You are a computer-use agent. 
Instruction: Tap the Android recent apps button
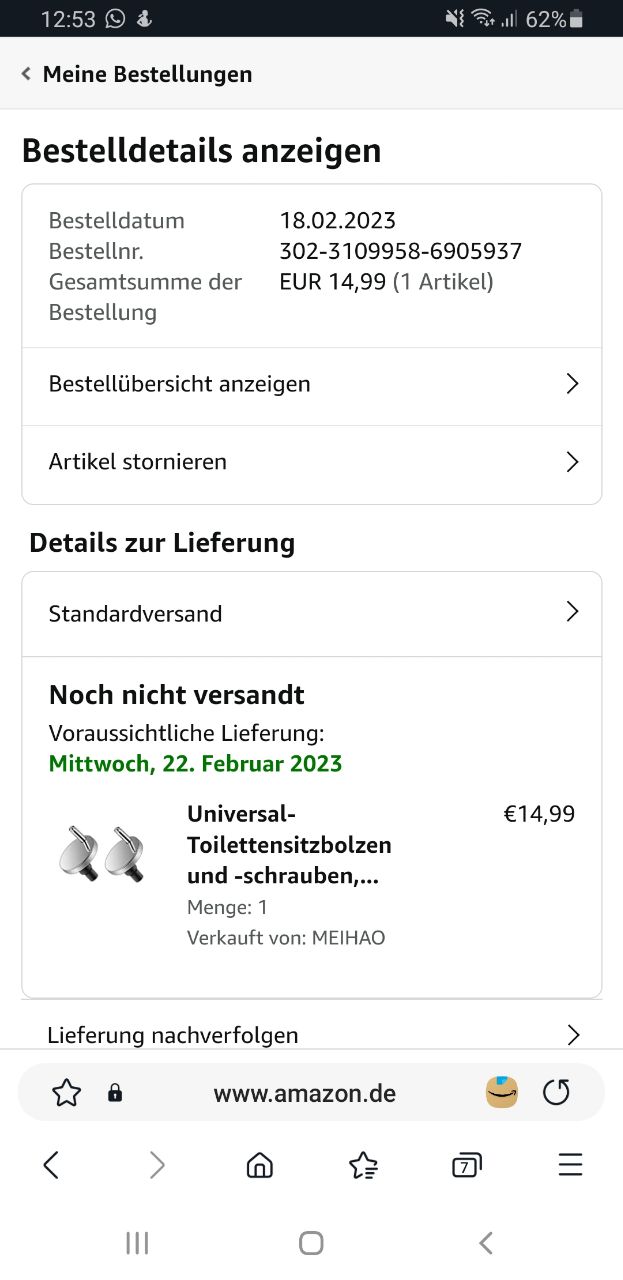pos(137,1243)
